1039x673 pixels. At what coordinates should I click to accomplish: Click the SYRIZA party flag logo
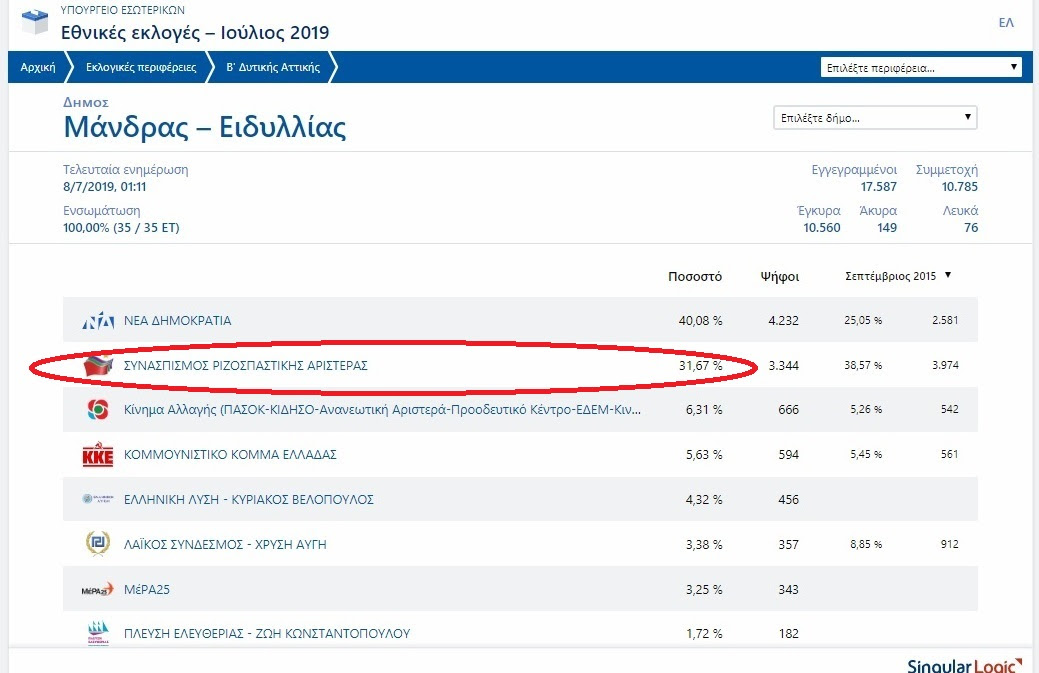coord(98,366)
